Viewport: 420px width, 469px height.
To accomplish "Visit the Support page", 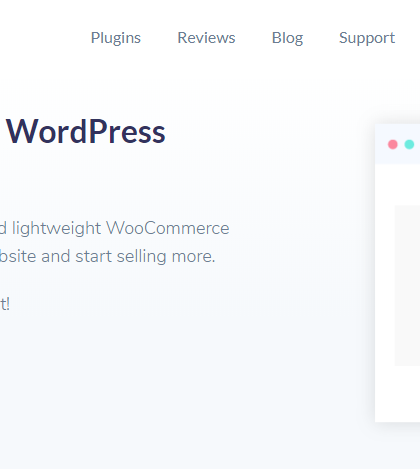I will tap(367, 38).
